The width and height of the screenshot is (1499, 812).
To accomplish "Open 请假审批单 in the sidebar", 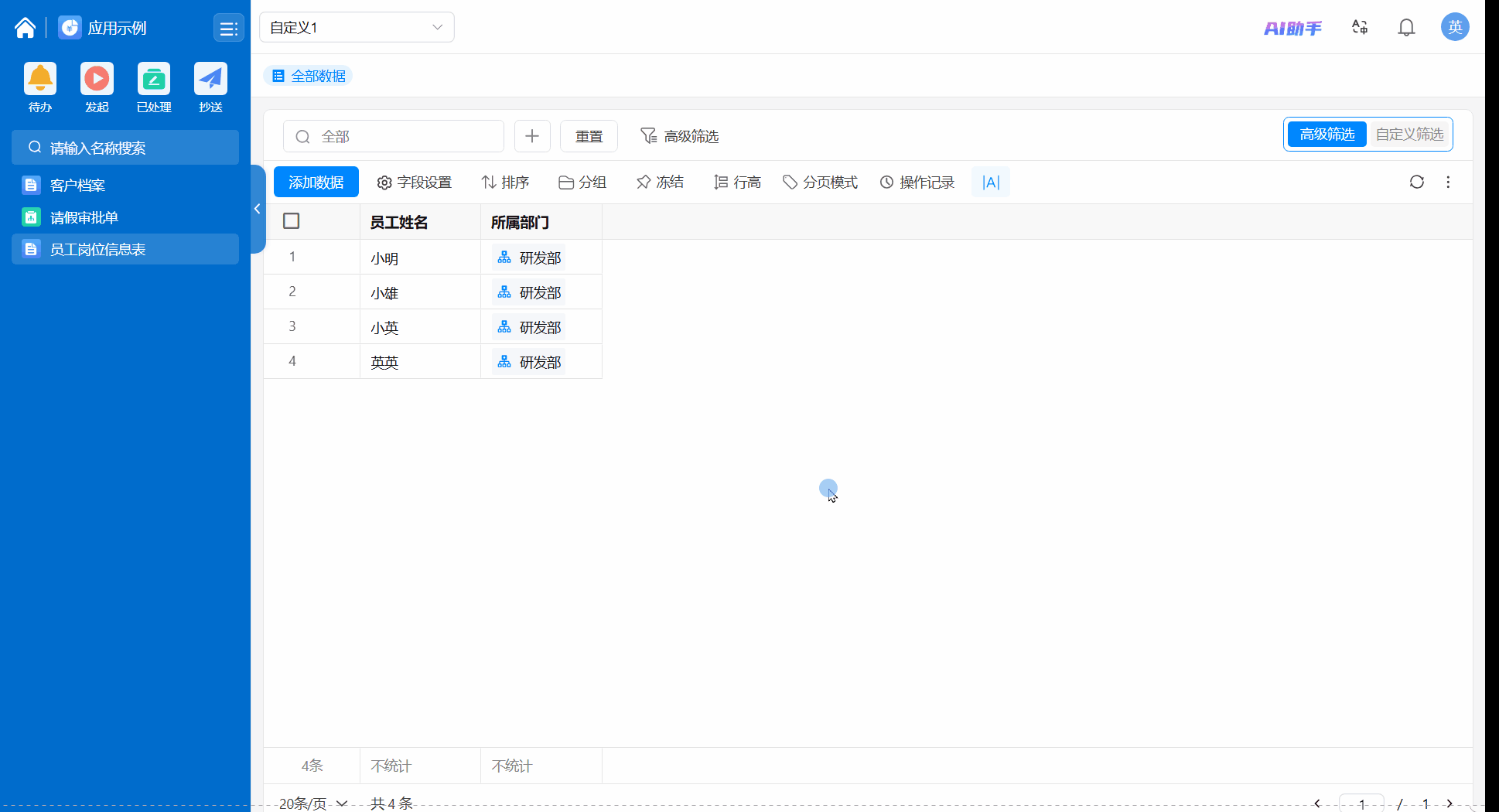I will [125, 217].
